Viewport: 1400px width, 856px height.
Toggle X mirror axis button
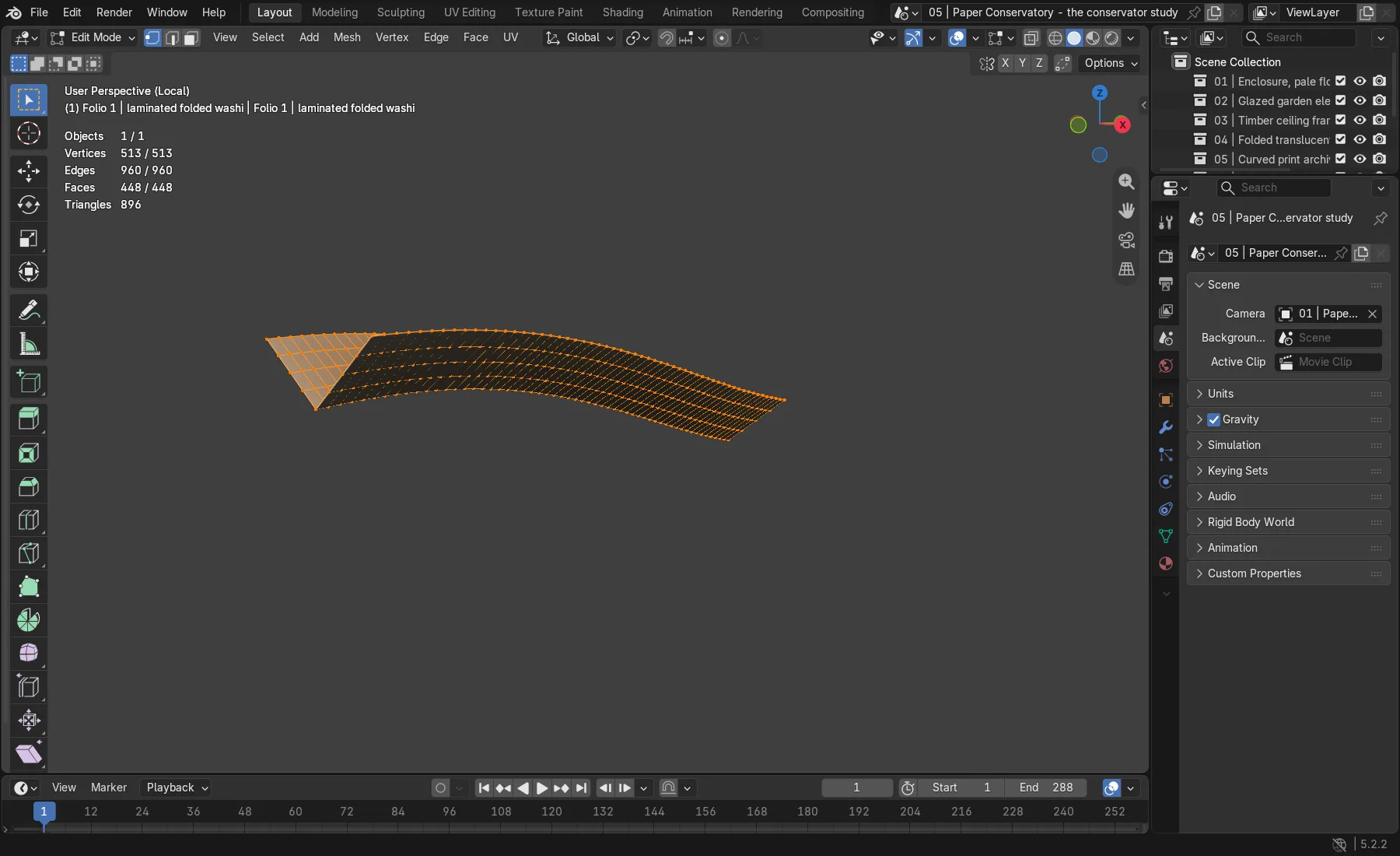[x=1006, y=63]
